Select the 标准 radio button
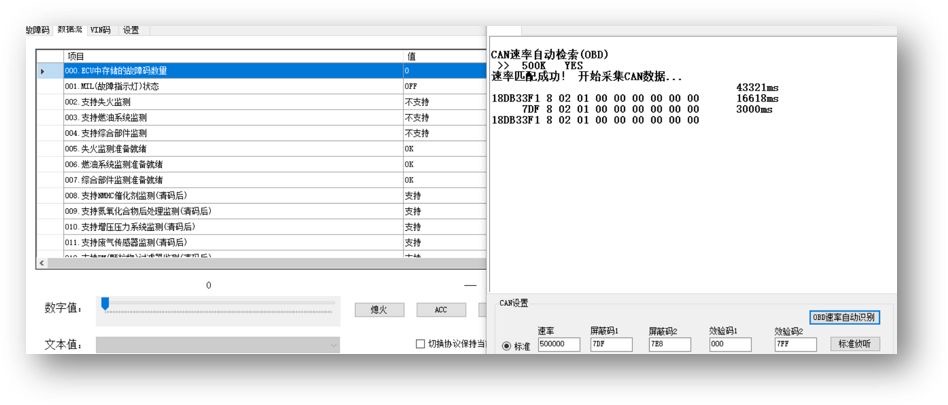Screen dimensions: 948x405 click(x=507, y=347)
